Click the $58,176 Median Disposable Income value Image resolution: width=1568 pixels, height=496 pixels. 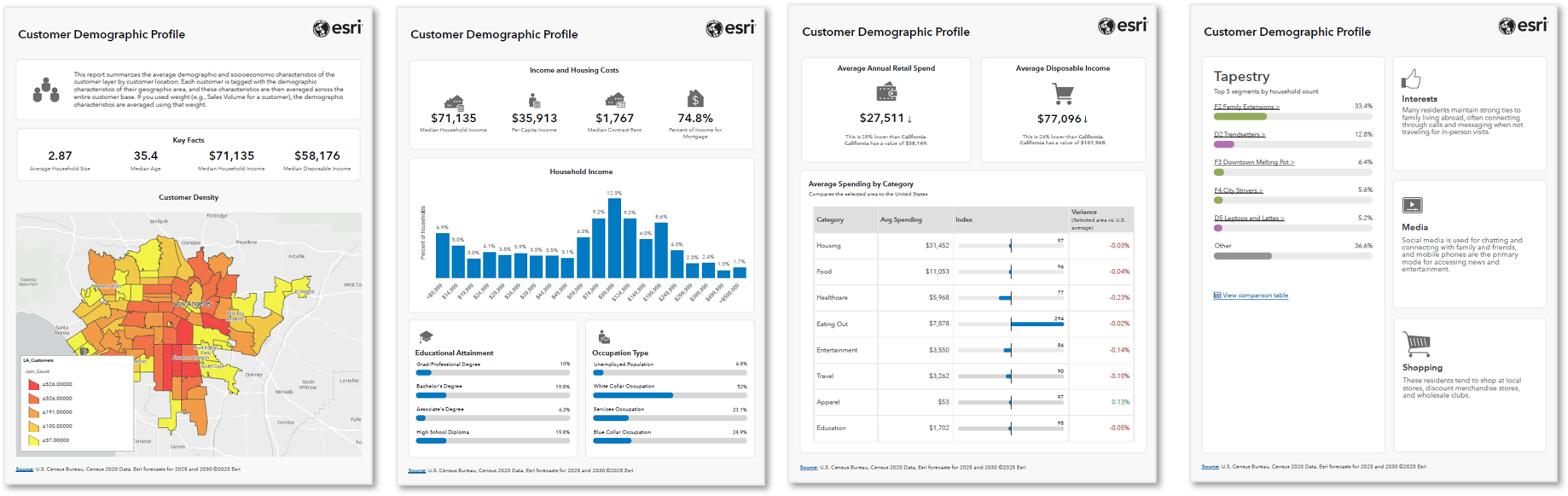point(317,155)
